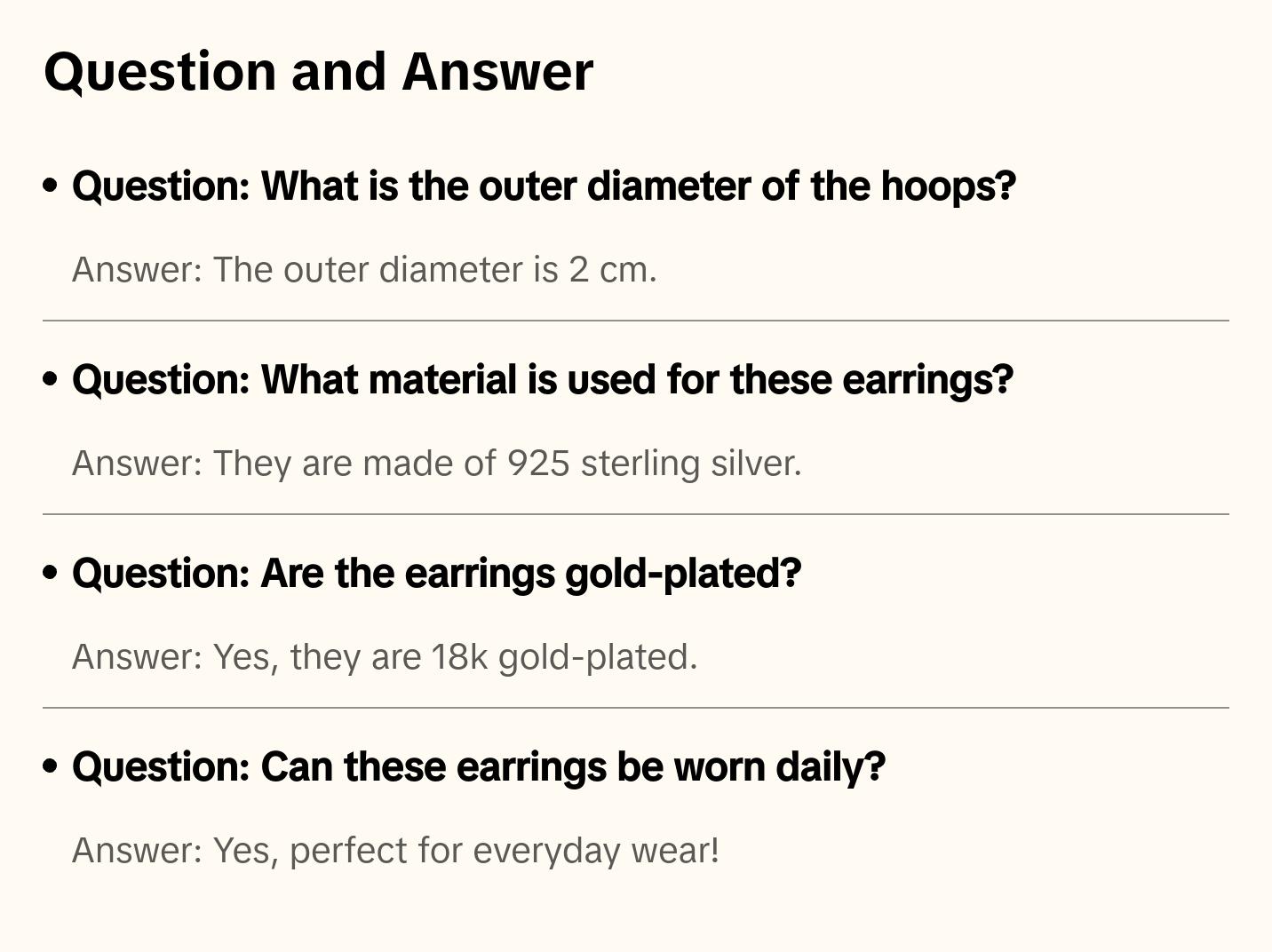
Task: Click the bullet before the worn daily question
Action: click(x=51, y=766)
